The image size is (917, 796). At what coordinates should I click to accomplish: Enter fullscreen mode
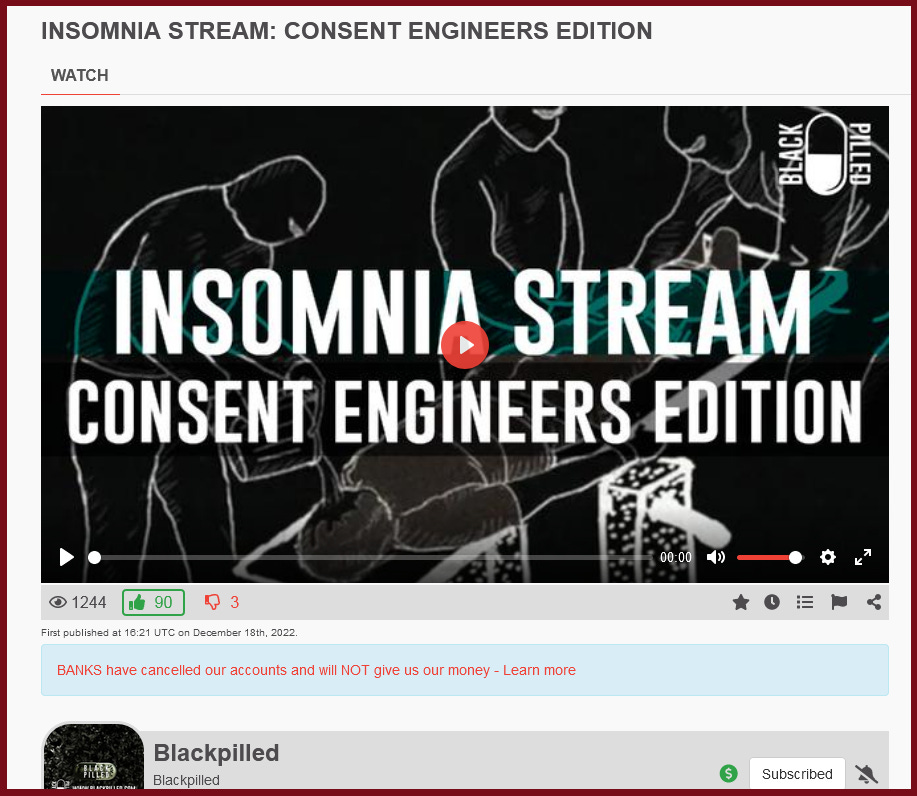863,557
